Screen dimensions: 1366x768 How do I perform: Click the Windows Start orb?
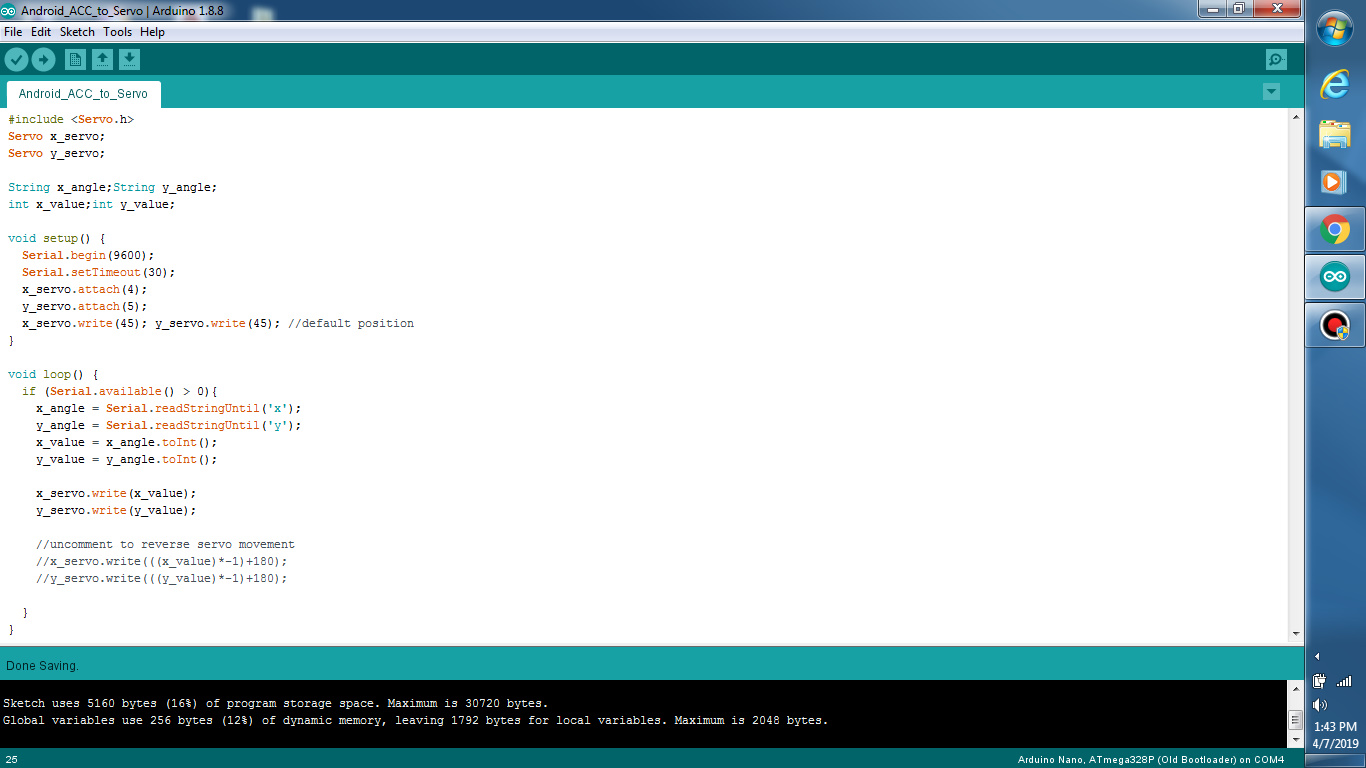click(1334, 28)
